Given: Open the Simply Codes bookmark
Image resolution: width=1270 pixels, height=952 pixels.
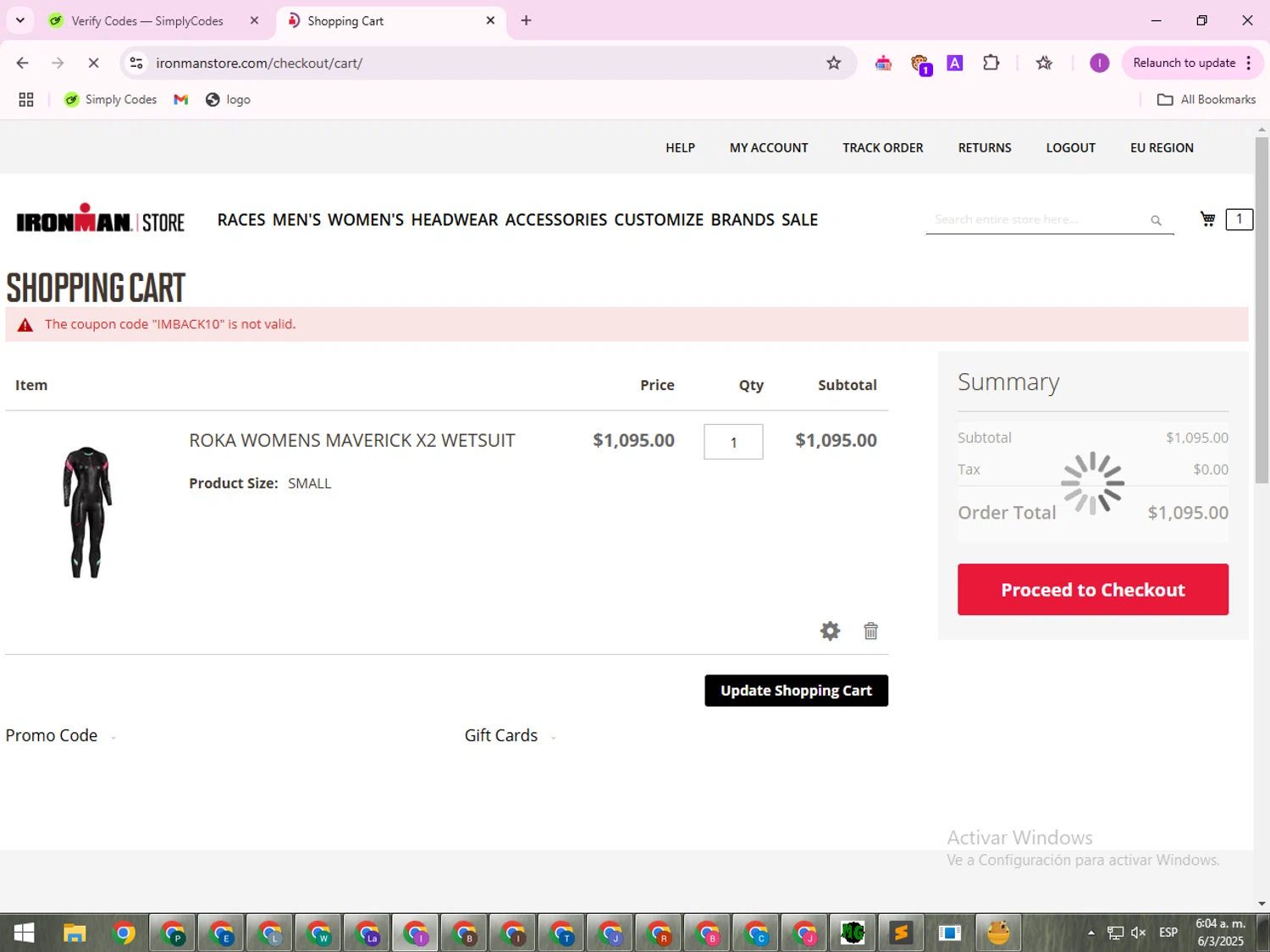Looking at the screenshot, I should click(x=111, y=100).
